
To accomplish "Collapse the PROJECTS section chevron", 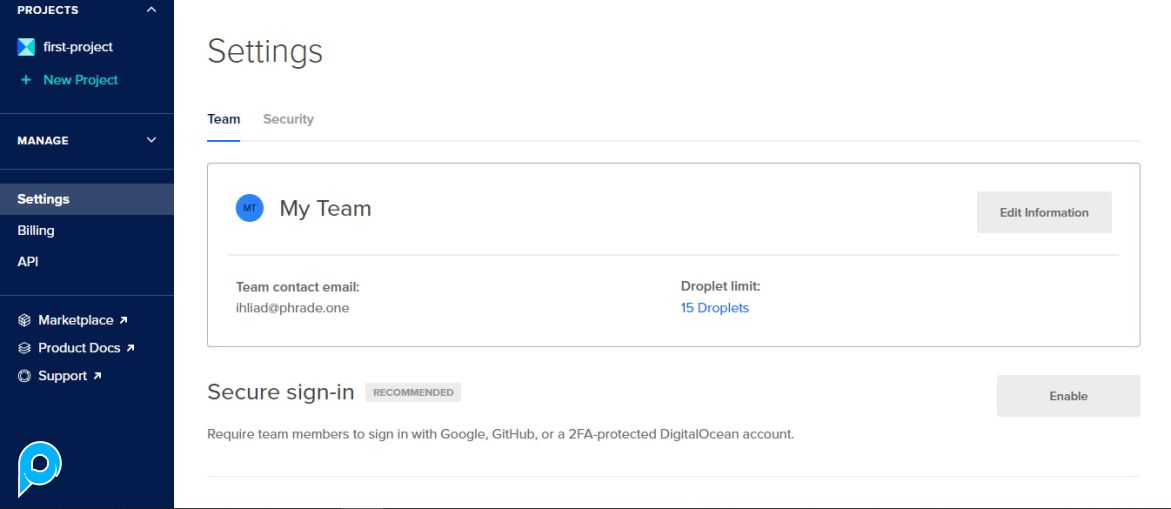I will (151, 10).
